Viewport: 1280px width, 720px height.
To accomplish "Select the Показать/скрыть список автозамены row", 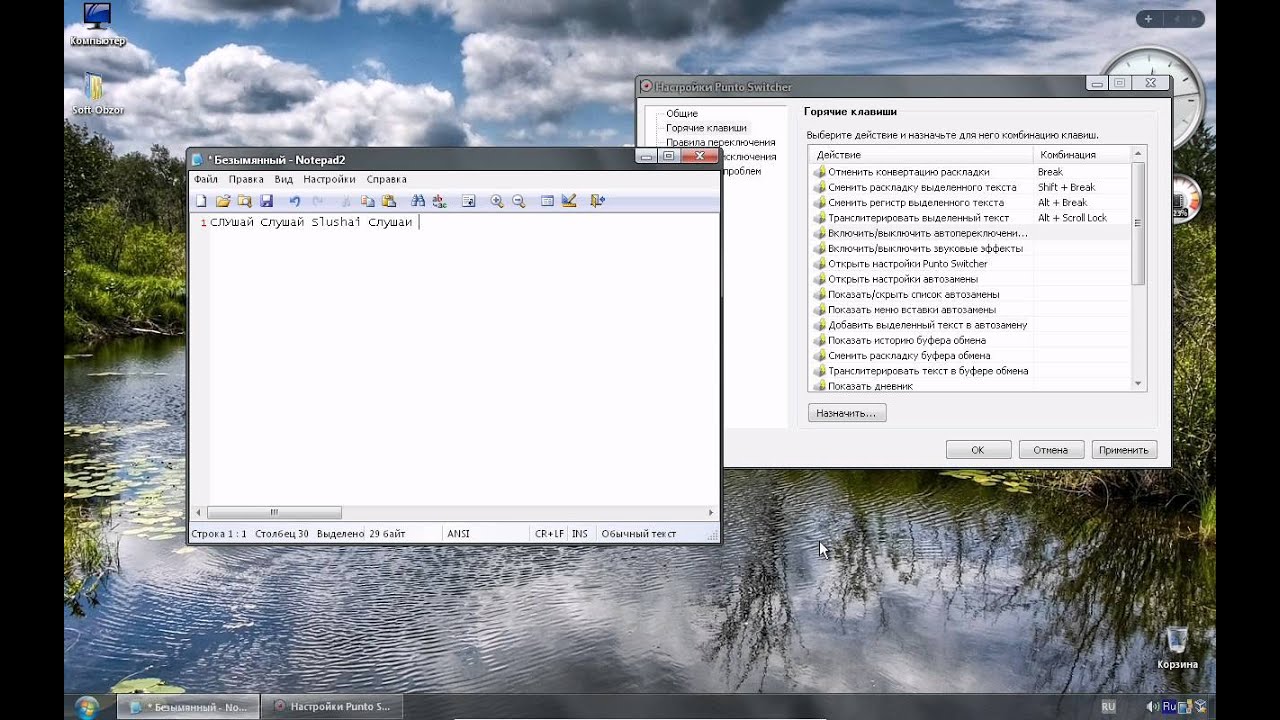I will tap(970, 294).
